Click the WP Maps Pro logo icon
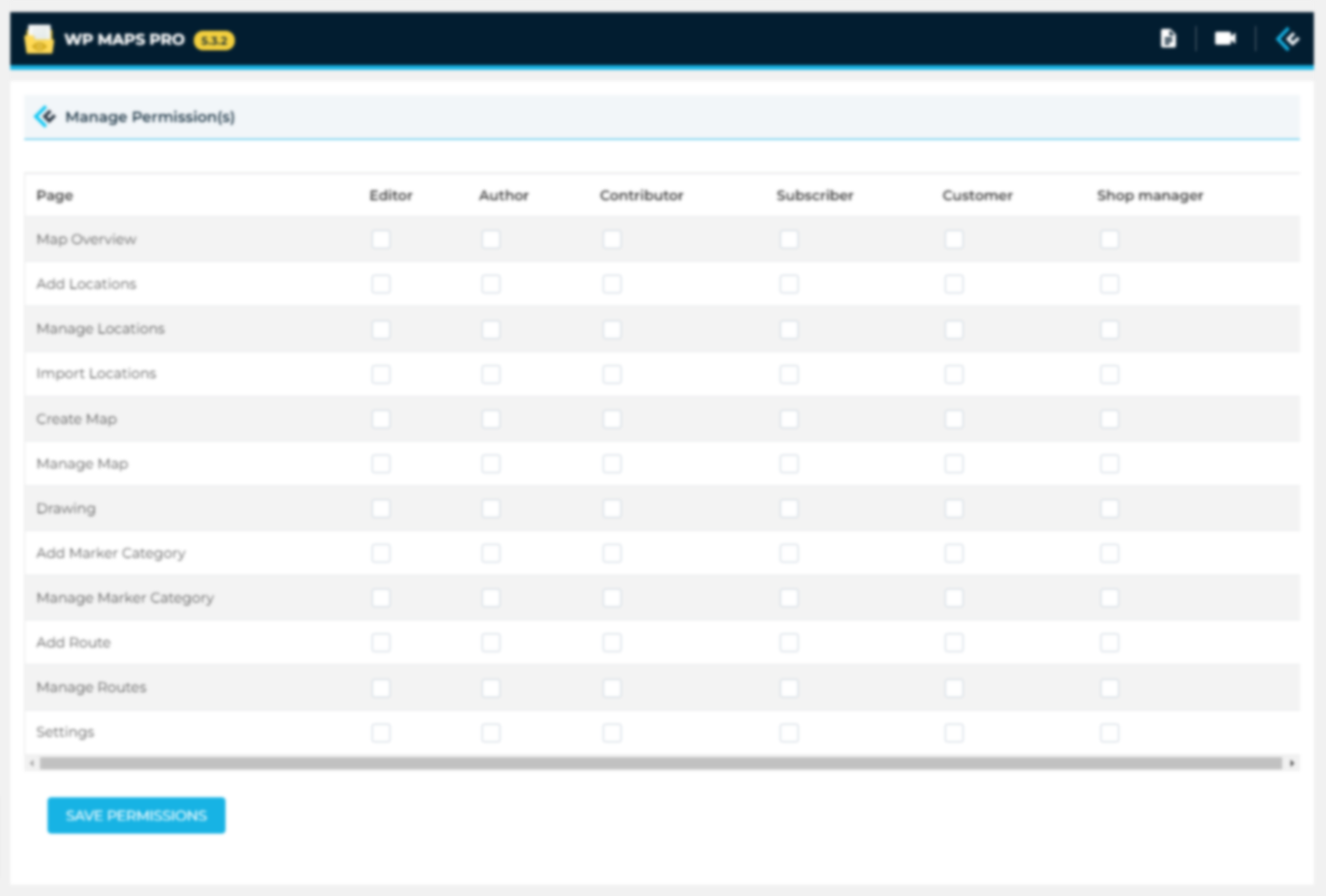Screen dimensions: 1326x896 point(39,39)
